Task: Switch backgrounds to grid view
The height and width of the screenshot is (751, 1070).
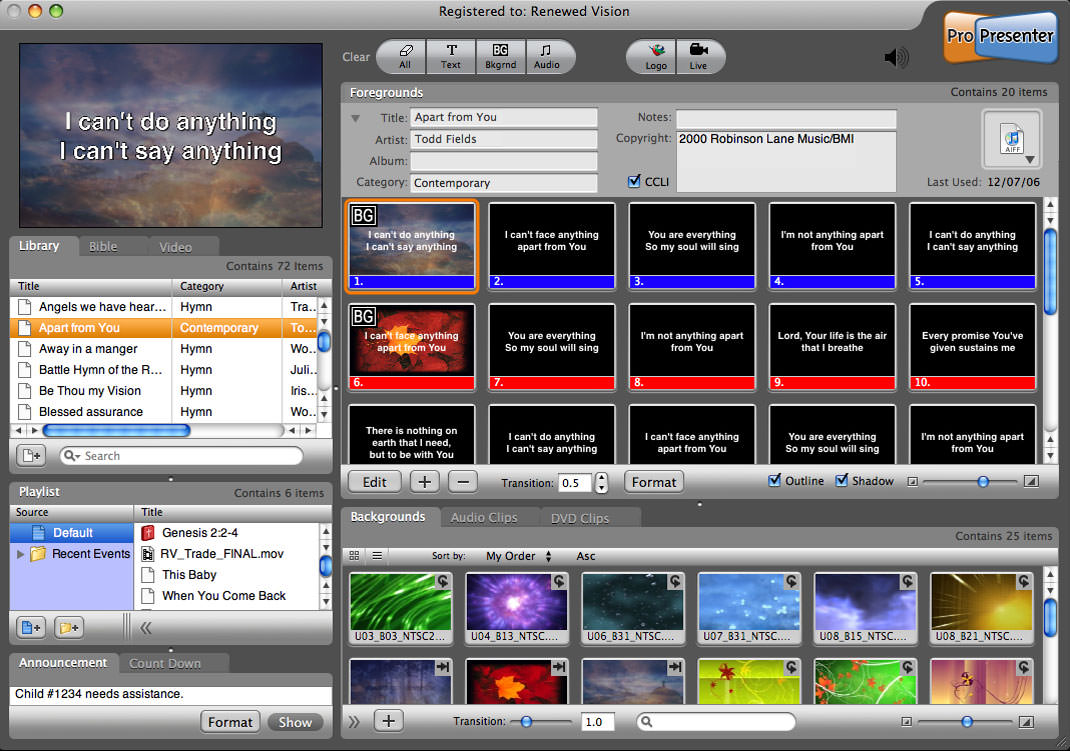Action: click(x=354, y=556)
